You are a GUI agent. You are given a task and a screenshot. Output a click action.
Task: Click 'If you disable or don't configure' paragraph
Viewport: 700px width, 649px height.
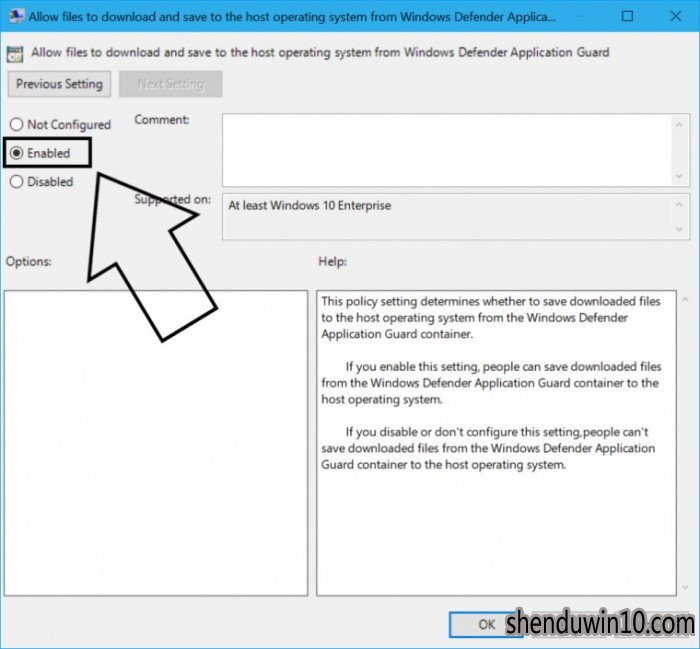[x=488, y=448]
